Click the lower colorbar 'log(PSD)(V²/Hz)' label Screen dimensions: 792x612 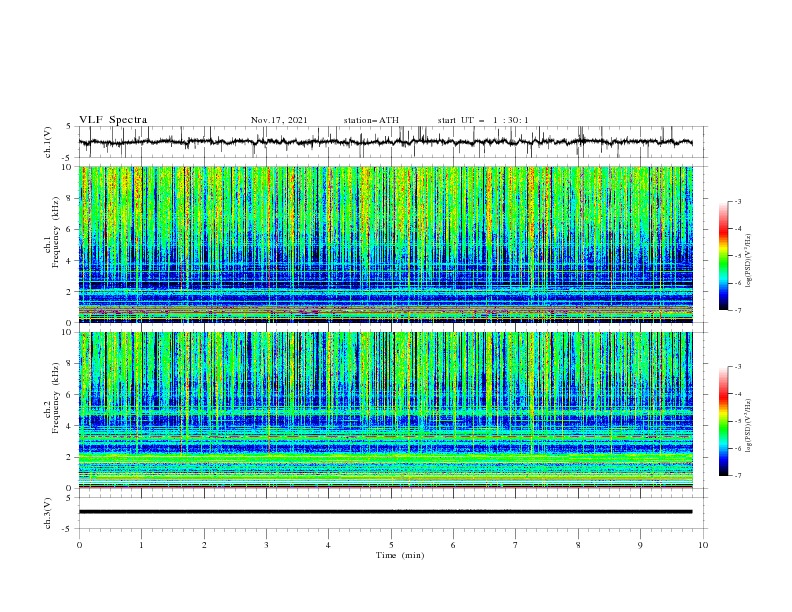[x=748, y=426]
